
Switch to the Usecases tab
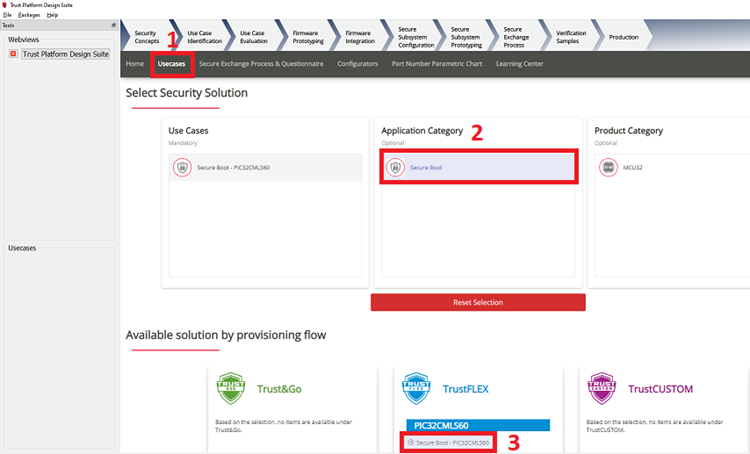coord(171,63)
